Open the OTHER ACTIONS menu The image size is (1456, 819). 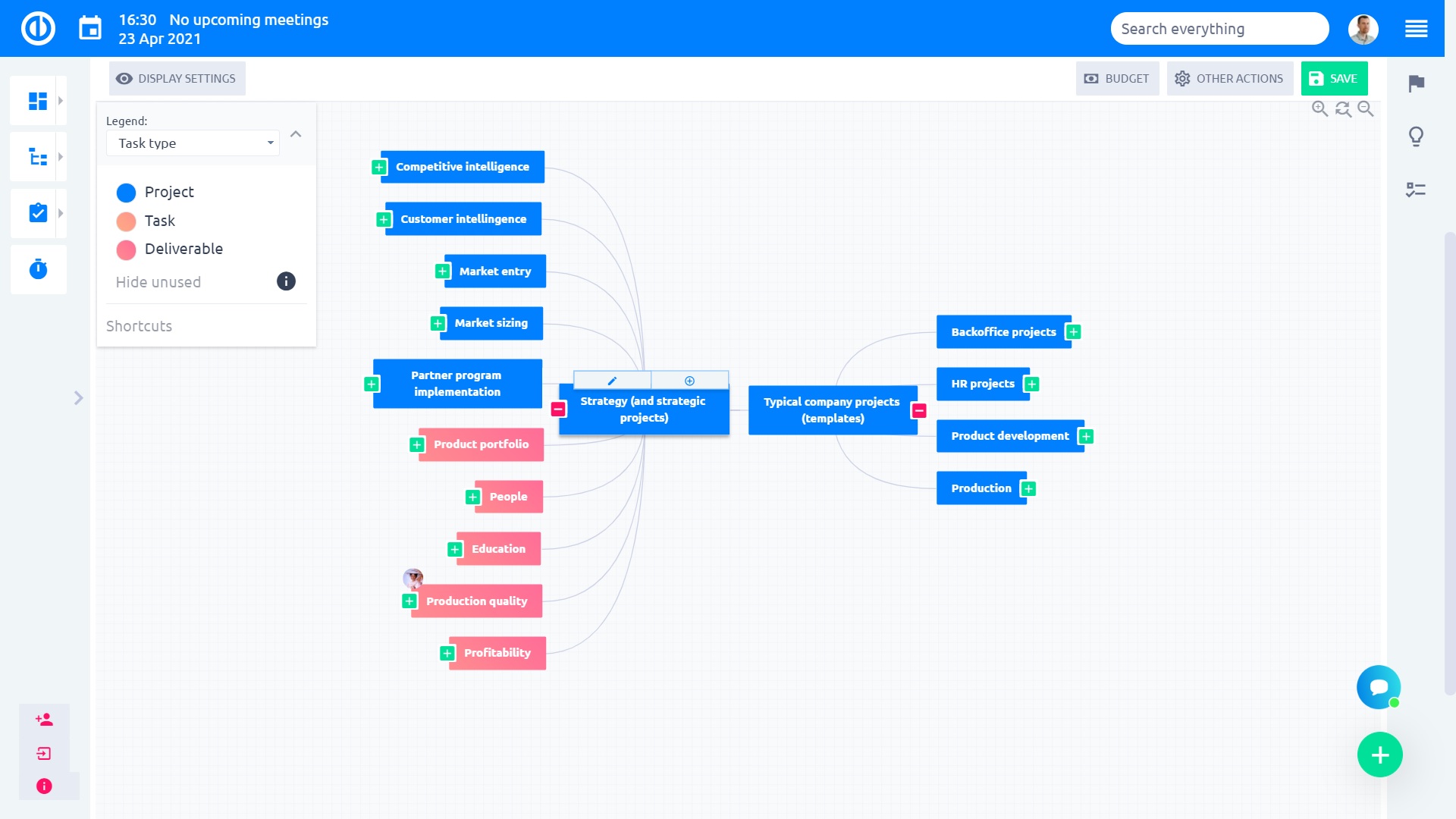(1229, 79)
